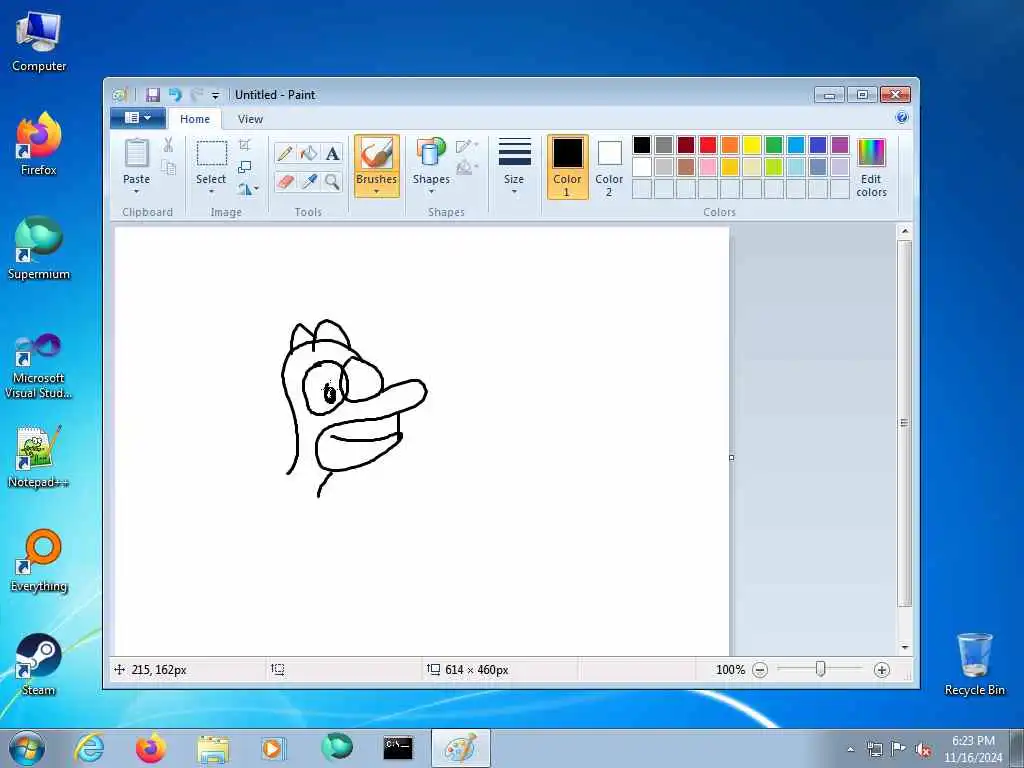Click the zoom slider handle
This screenshot has height=768, width=1024.
[820, 669]
